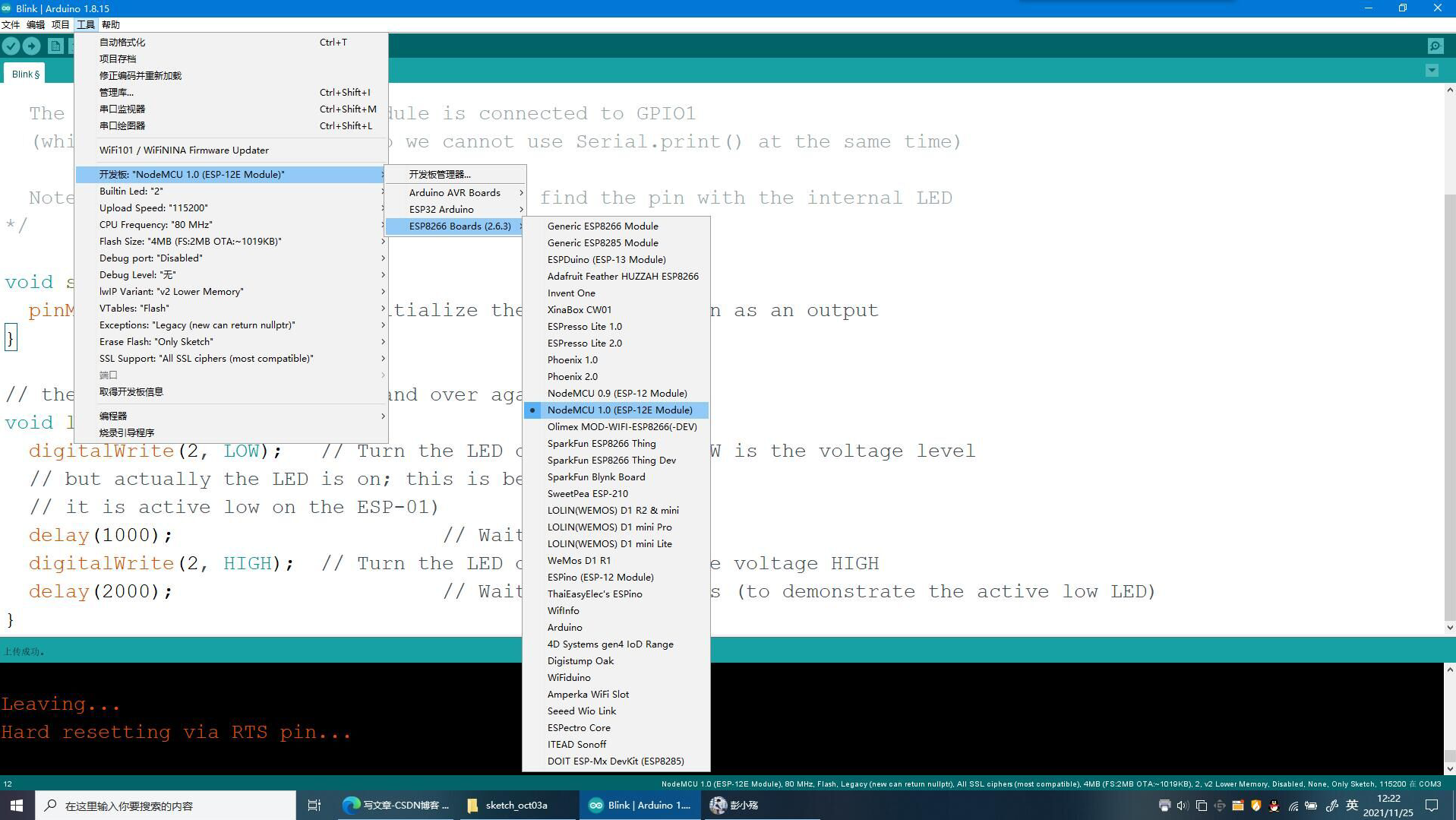Expand the 编程器 submenu
Screen dimensions: 1456x820
(x=232, y=416)
